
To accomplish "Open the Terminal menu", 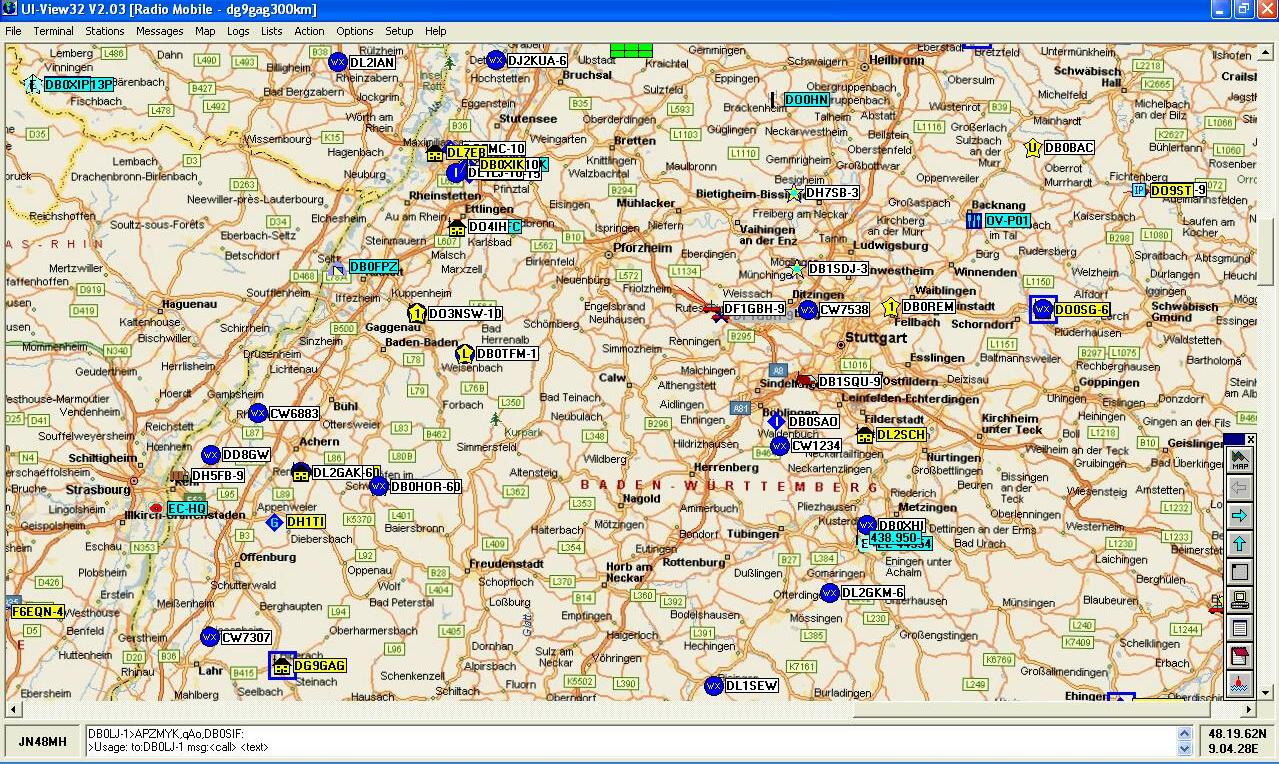I will [x=53, y=31].
